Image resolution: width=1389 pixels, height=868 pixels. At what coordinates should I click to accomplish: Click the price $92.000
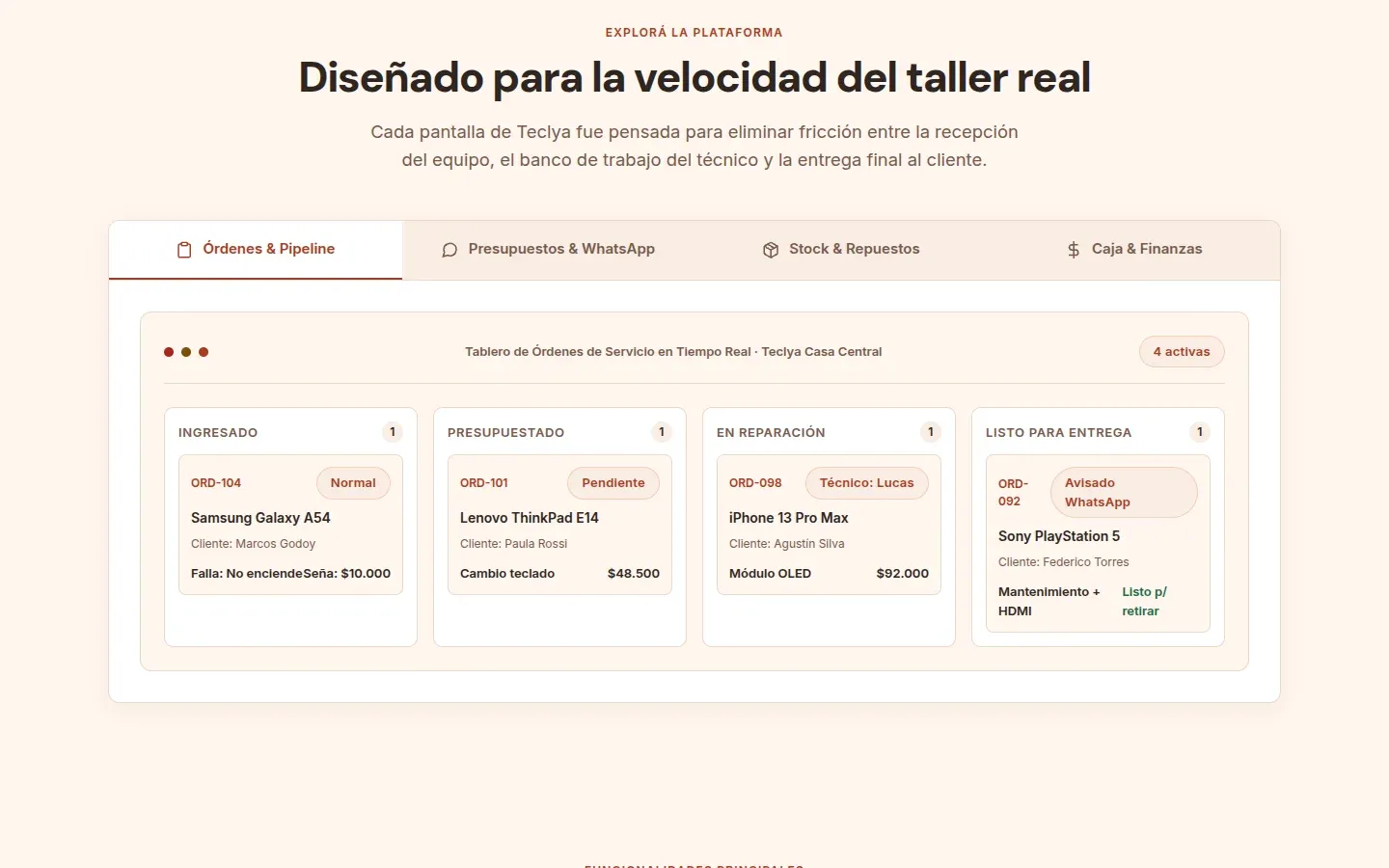coord(903,574)
